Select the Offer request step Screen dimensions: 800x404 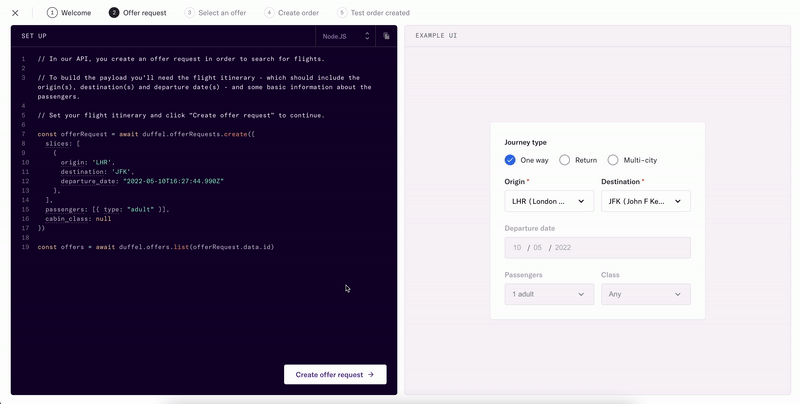click(138, 13)
